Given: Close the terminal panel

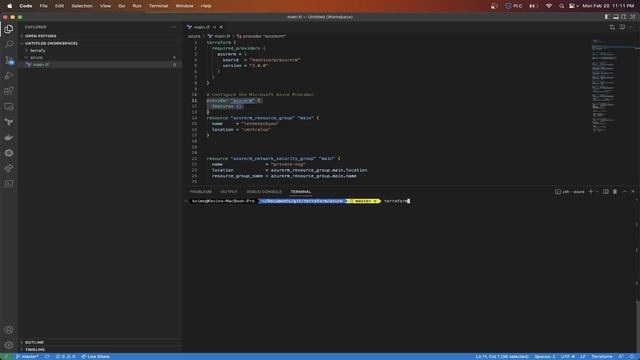Looking at the screenshot, I should [633, 191].
